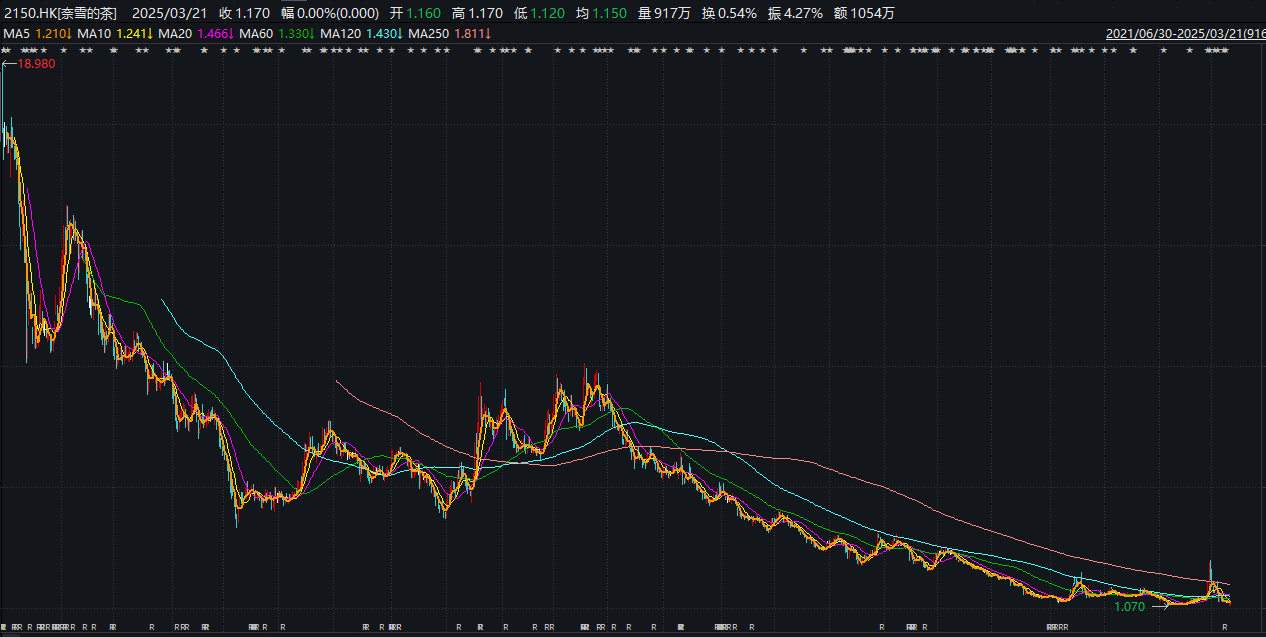Viewport: 1266px width, 637px height.
Task: Select the MA250 indicator label
Action: (429, 33)
